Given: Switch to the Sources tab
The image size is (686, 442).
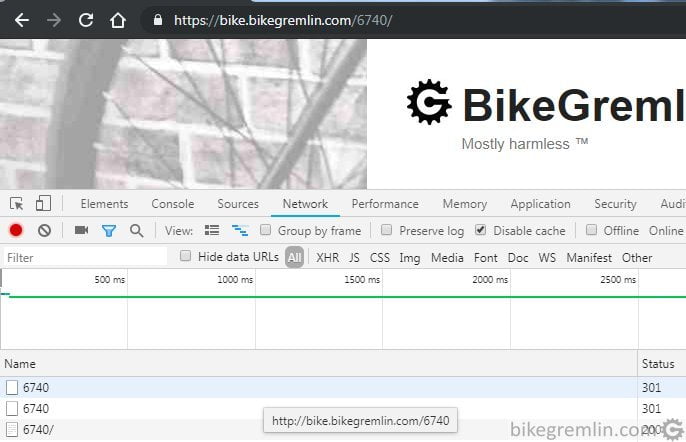Looking at the screenshot, I should pos(238,204).
